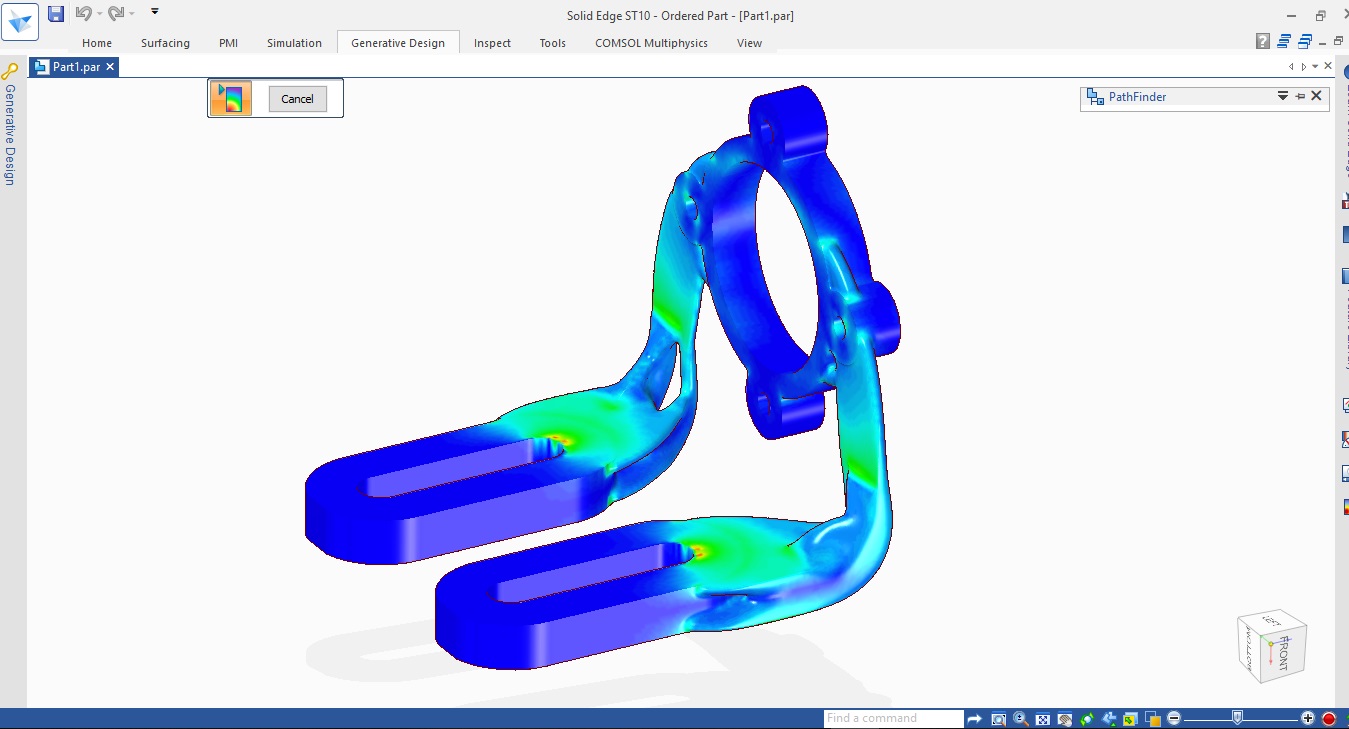Click the zoom-in plus button
The height and width of the screenshot is (729, 1349).
coord(1308,719)
